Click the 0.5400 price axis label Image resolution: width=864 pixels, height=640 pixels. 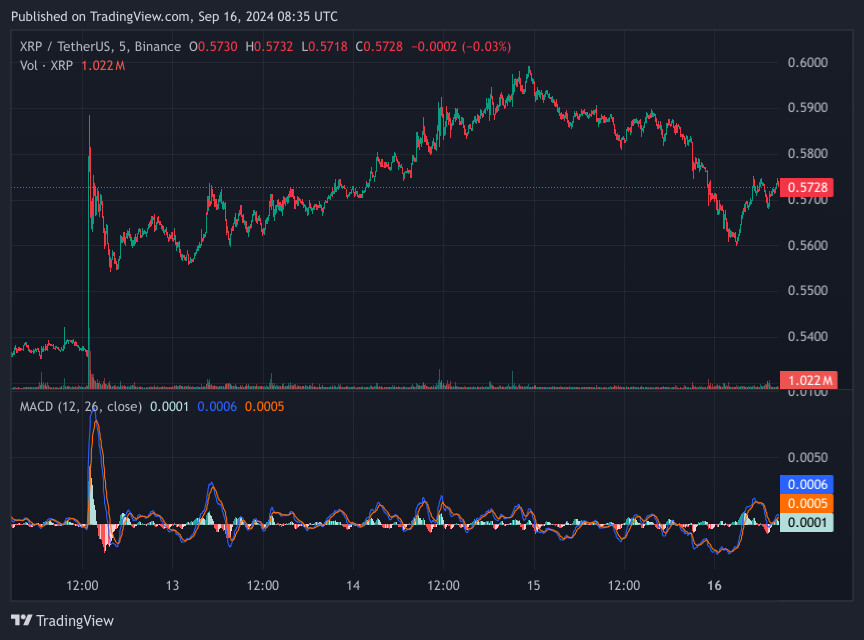[808, 336]
